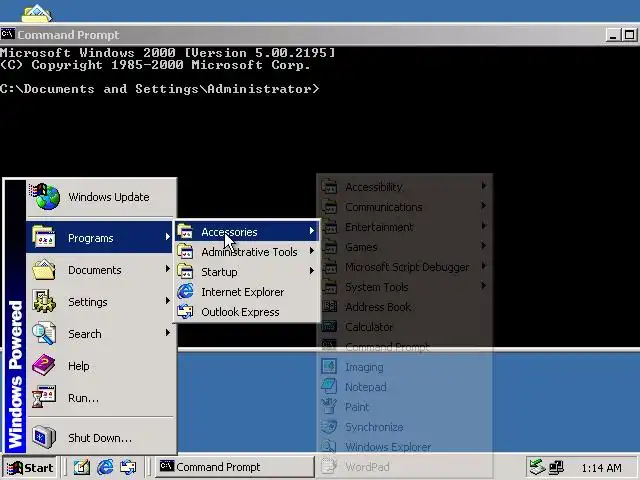Click the Accessories folder icon

coord(185,231)
